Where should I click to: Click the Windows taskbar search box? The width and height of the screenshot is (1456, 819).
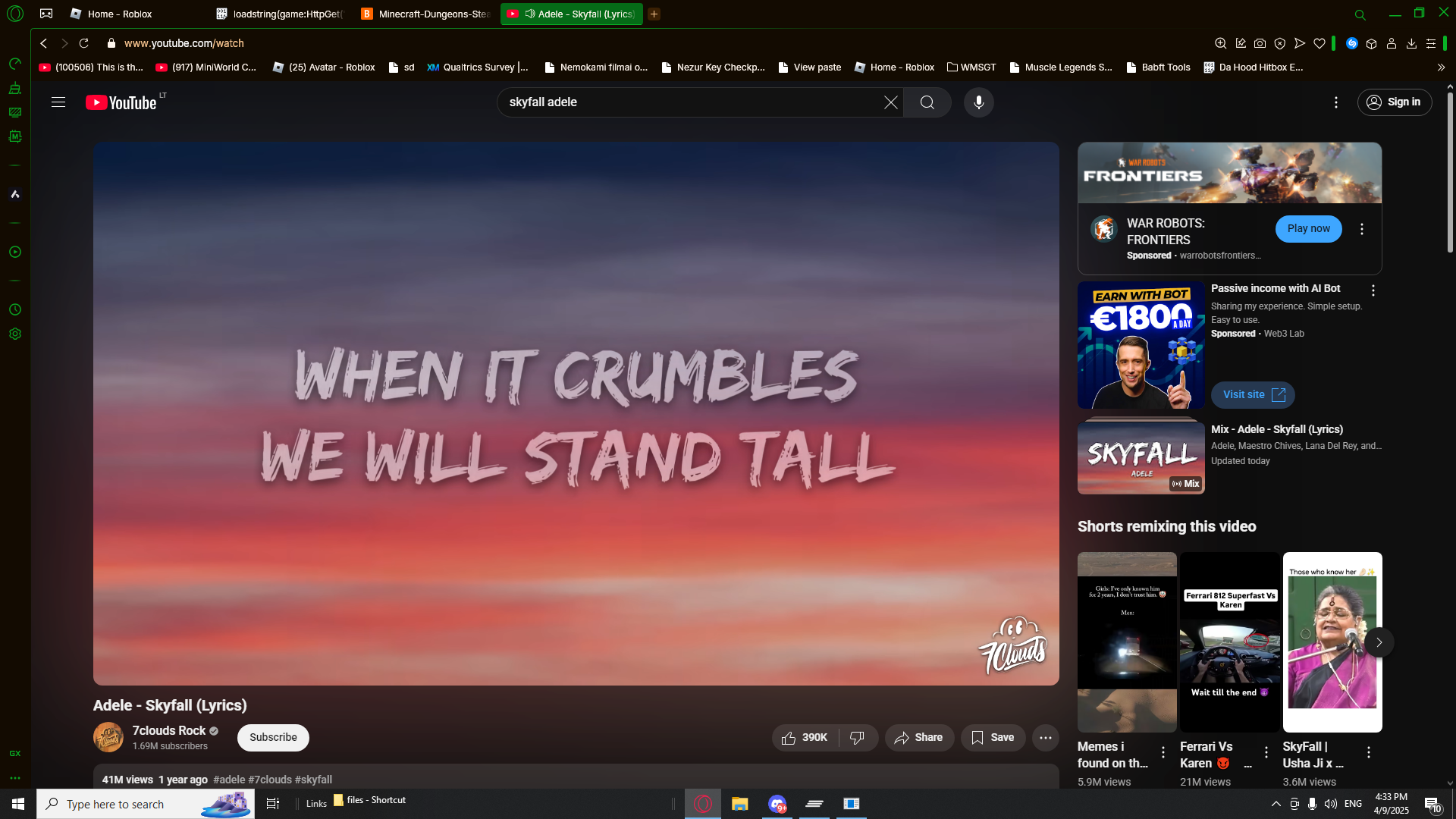pos(146,804)
